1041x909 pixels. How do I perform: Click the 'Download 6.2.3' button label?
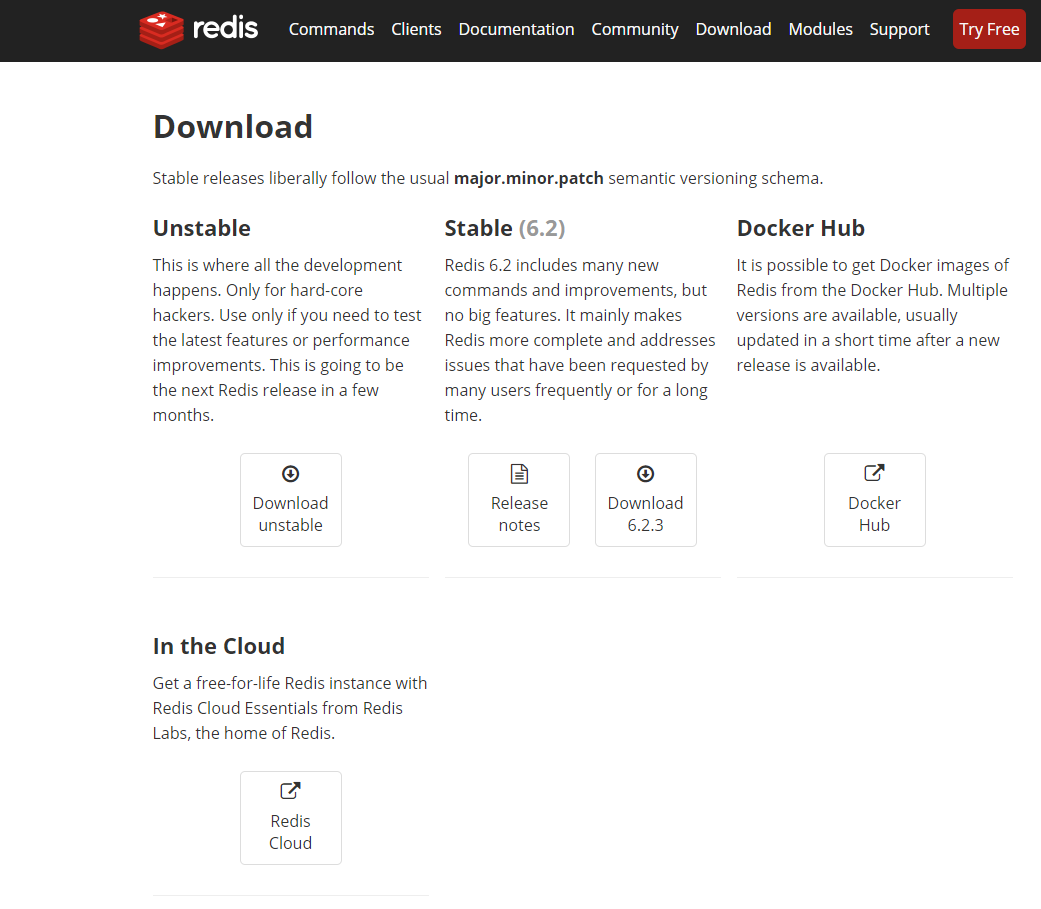tap(646, 514)
